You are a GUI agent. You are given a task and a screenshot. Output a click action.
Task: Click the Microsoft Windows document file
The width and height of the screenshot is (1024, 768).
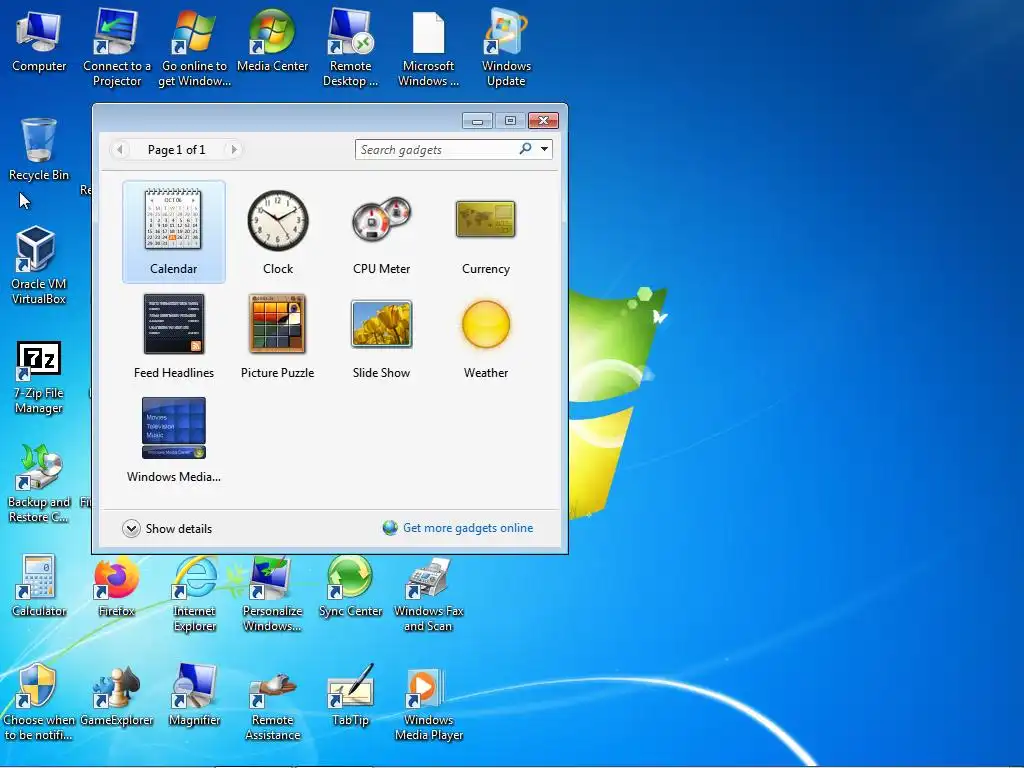click(428, 47)
